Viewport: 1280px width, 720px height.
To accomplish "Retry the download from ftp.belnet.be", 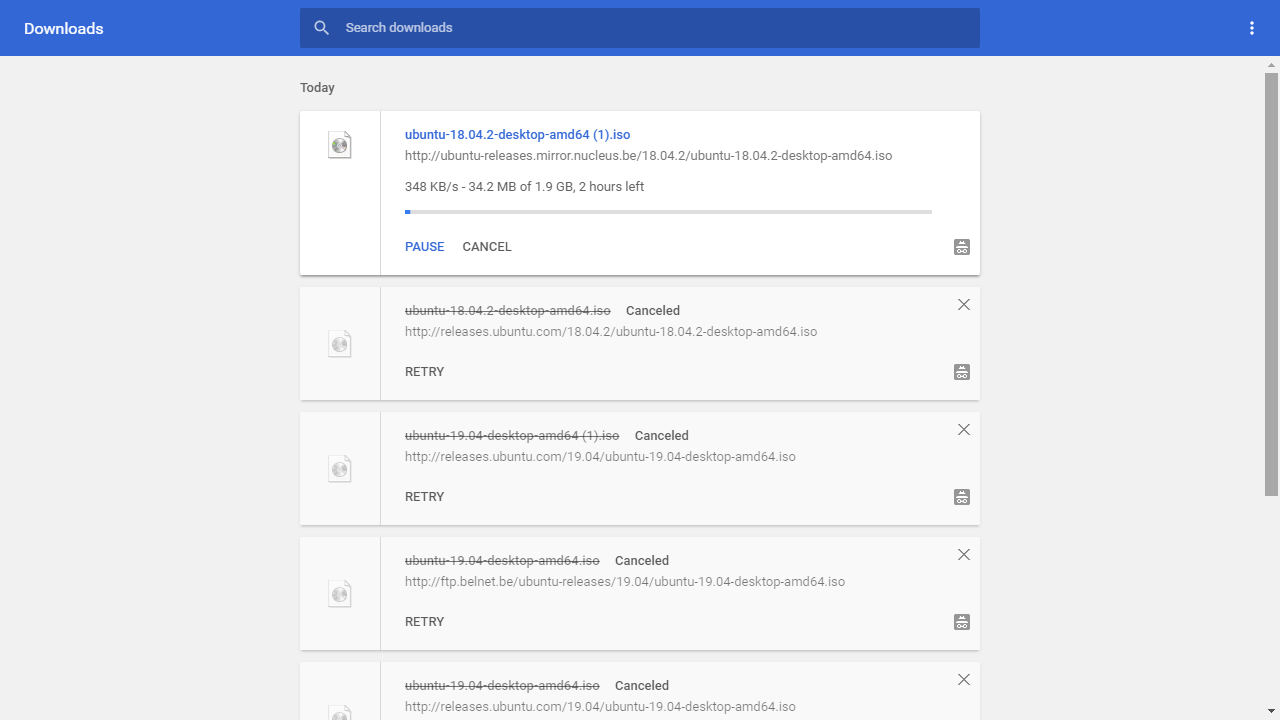I will coord(424,622).
